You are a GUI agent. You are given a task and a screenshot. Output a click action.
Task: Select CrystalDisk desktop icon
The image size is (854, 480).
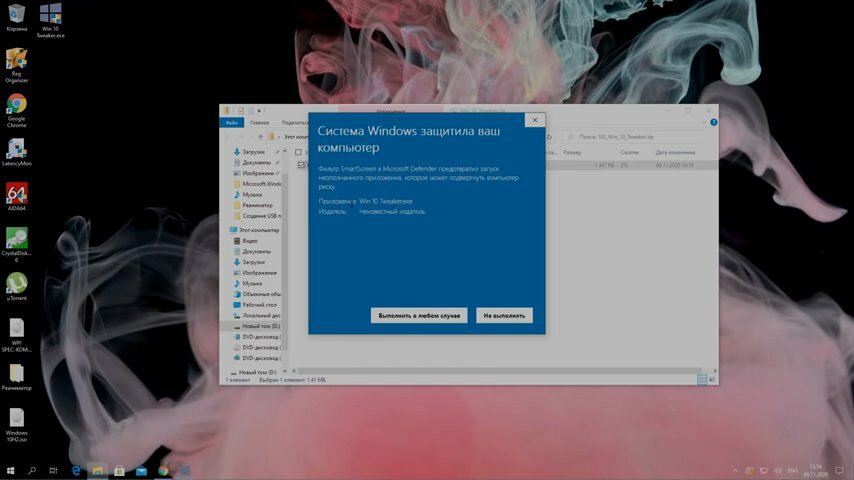click(x=16, y=245)
